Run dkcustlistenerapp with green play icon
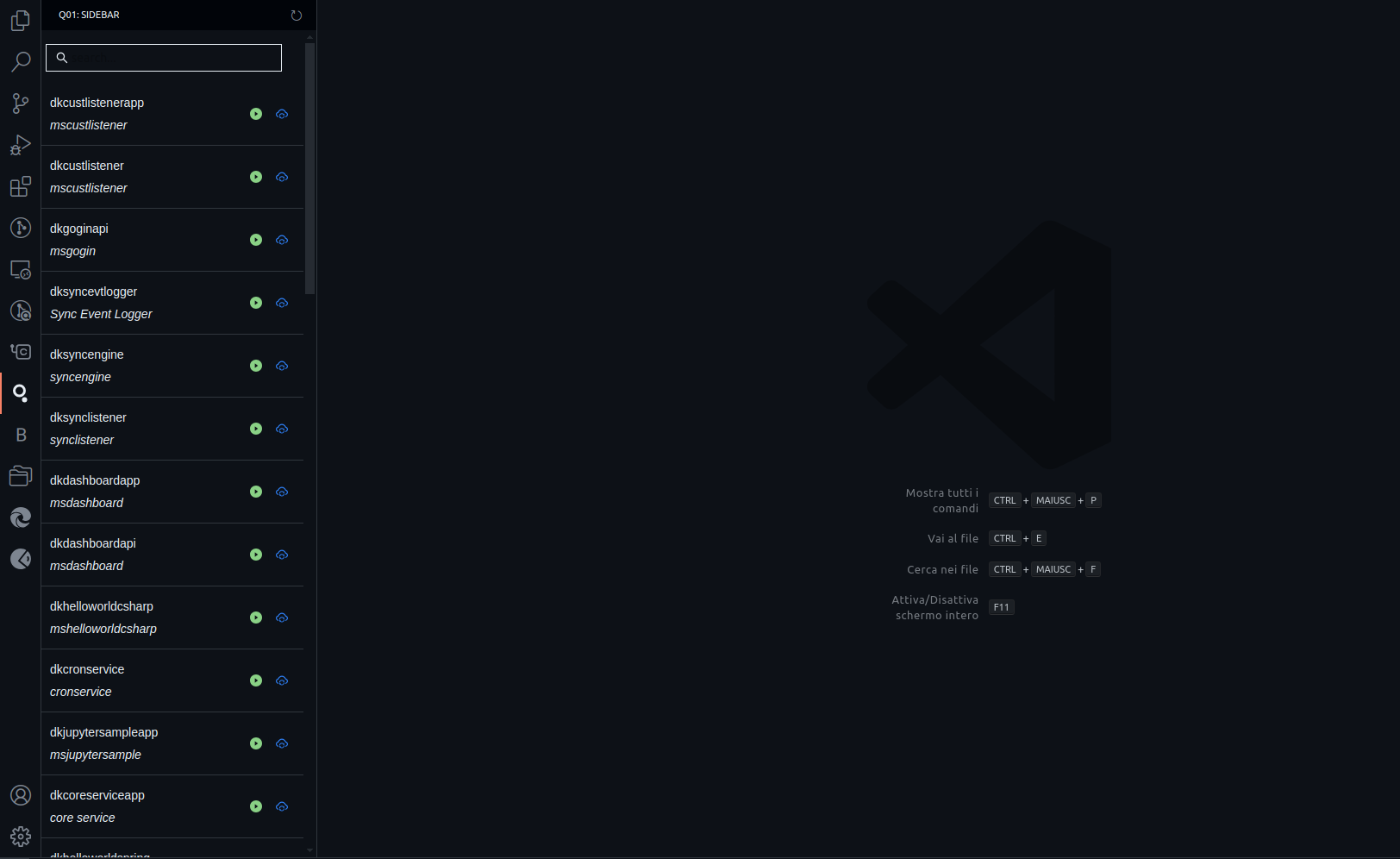The height and width of the screenshot is (859, 1400). [256, 114]
